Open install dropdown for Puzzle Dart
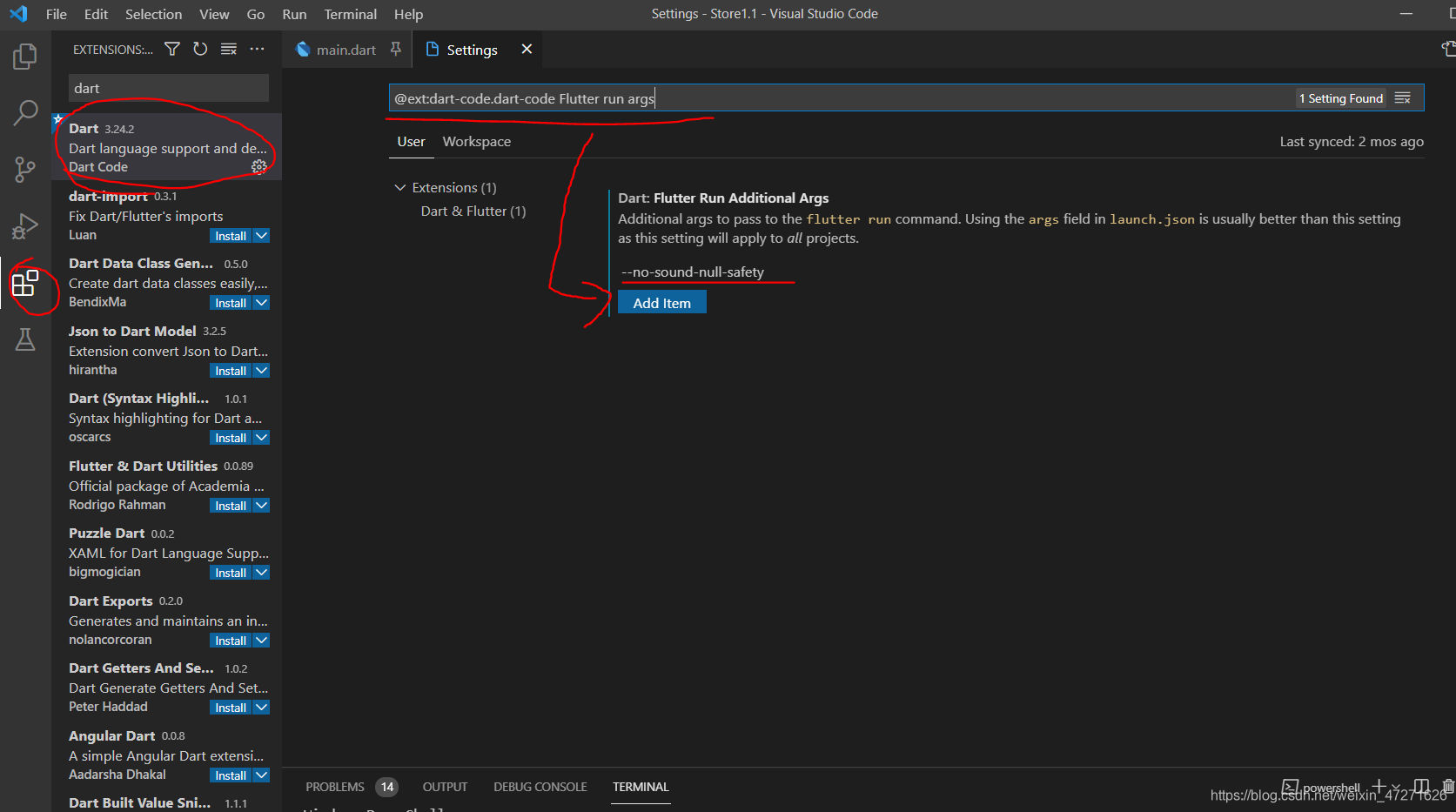 pyautogui.click(x=261, y=573)
